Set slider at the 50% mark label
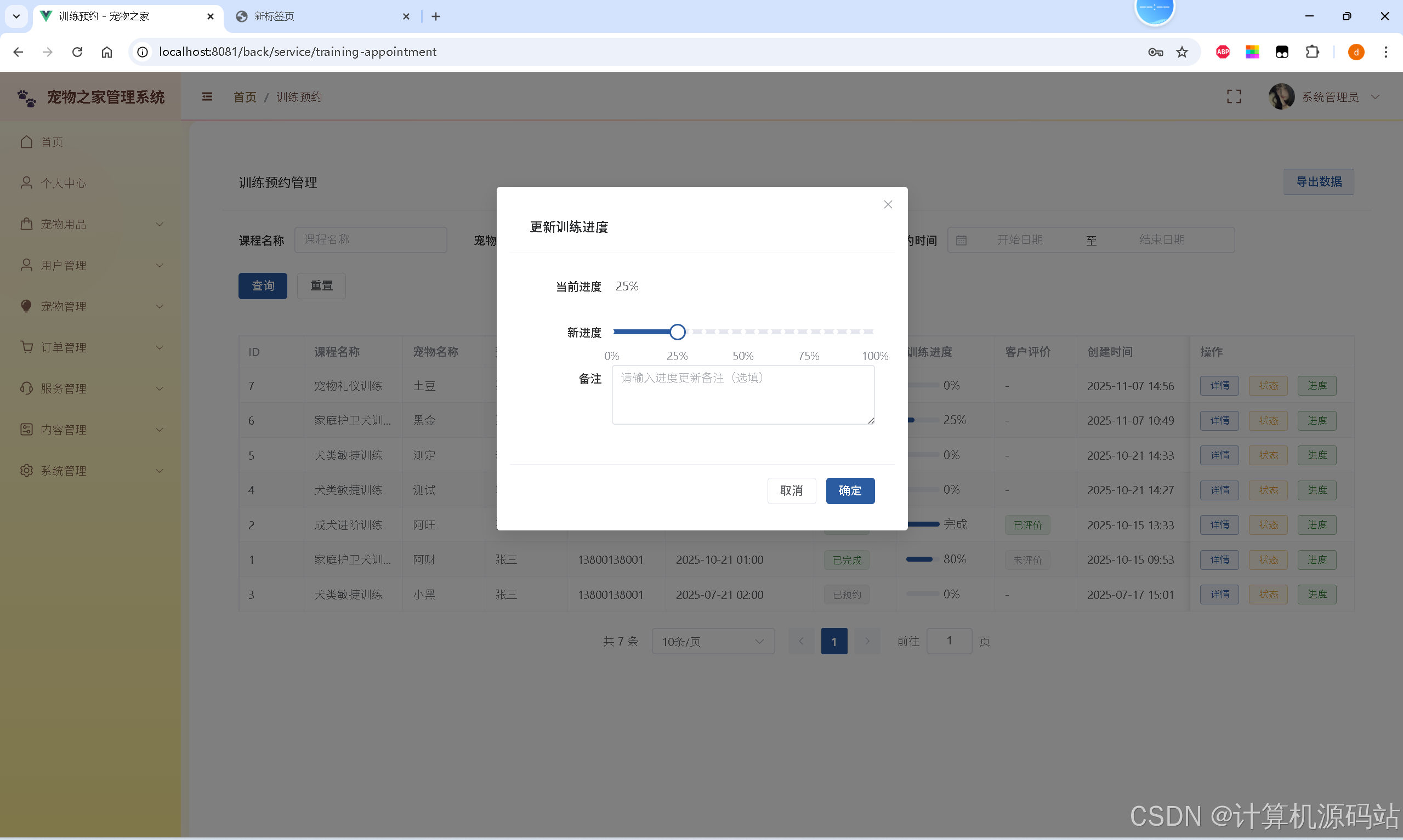Screen dimensions: 1403x840 [743, 356]
